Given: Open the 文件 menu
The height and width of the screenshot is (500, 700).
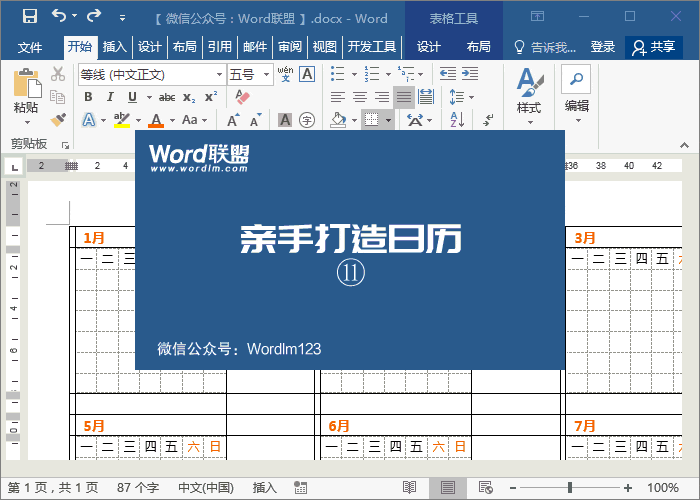Looking at the screenshot, I should click(x=30, y=47).
